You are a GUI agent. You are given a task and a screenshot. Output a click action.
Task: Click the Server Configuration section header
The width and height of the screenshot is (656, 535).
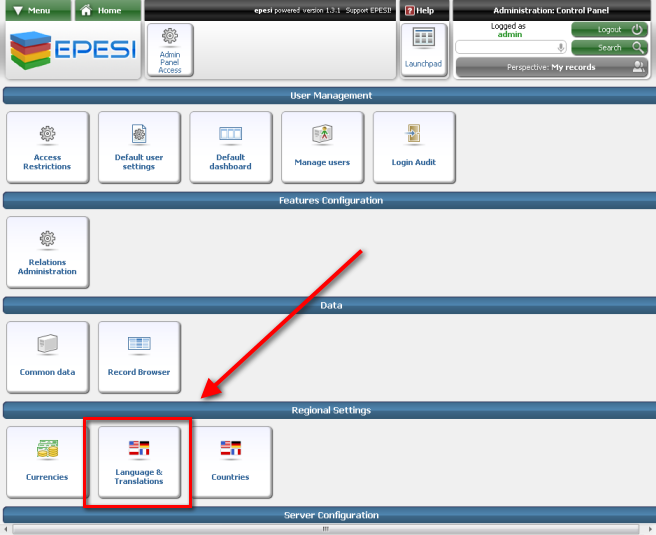(330, 515)
